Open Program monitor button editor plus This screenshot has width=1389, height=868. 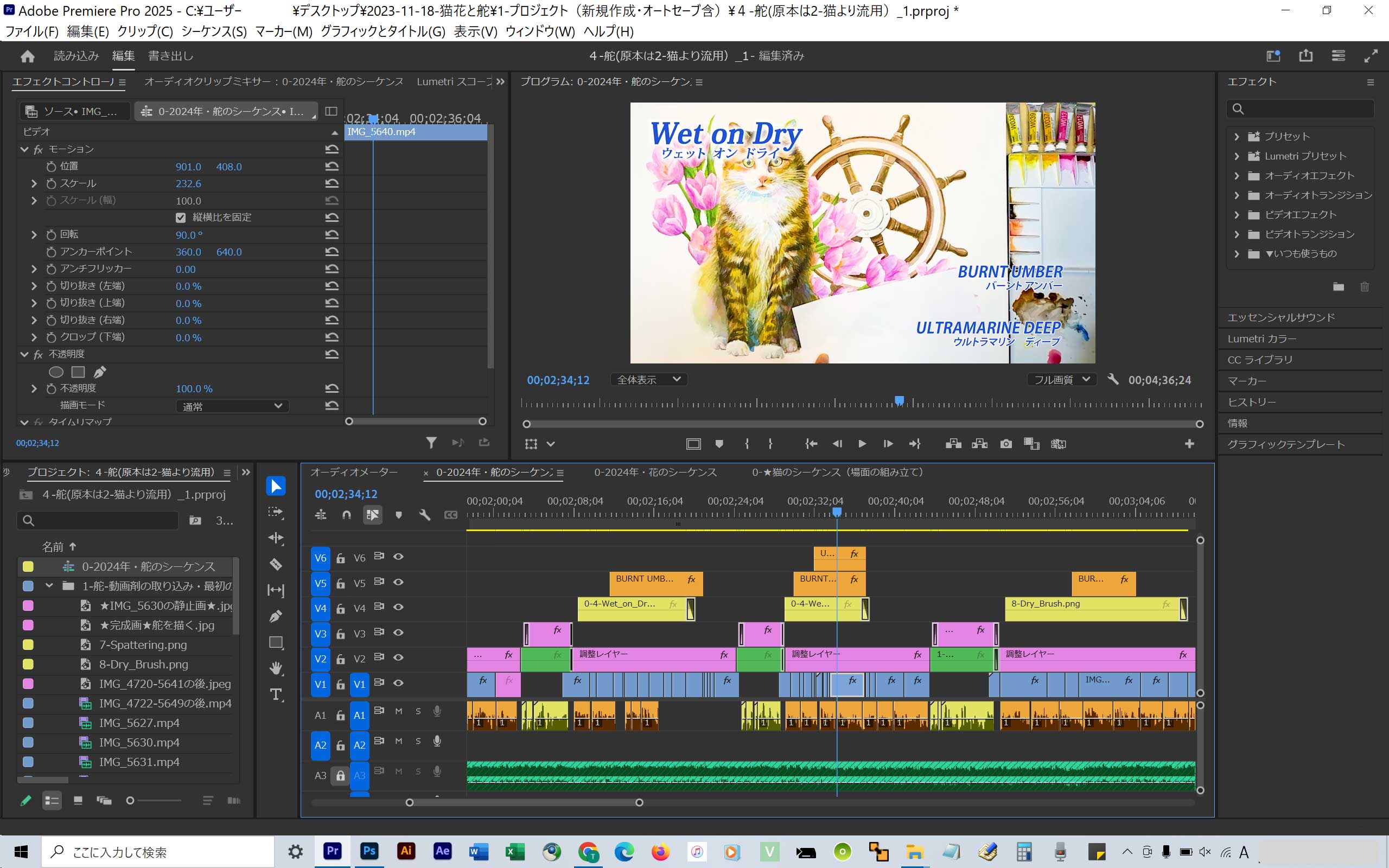click(1190, 444)
